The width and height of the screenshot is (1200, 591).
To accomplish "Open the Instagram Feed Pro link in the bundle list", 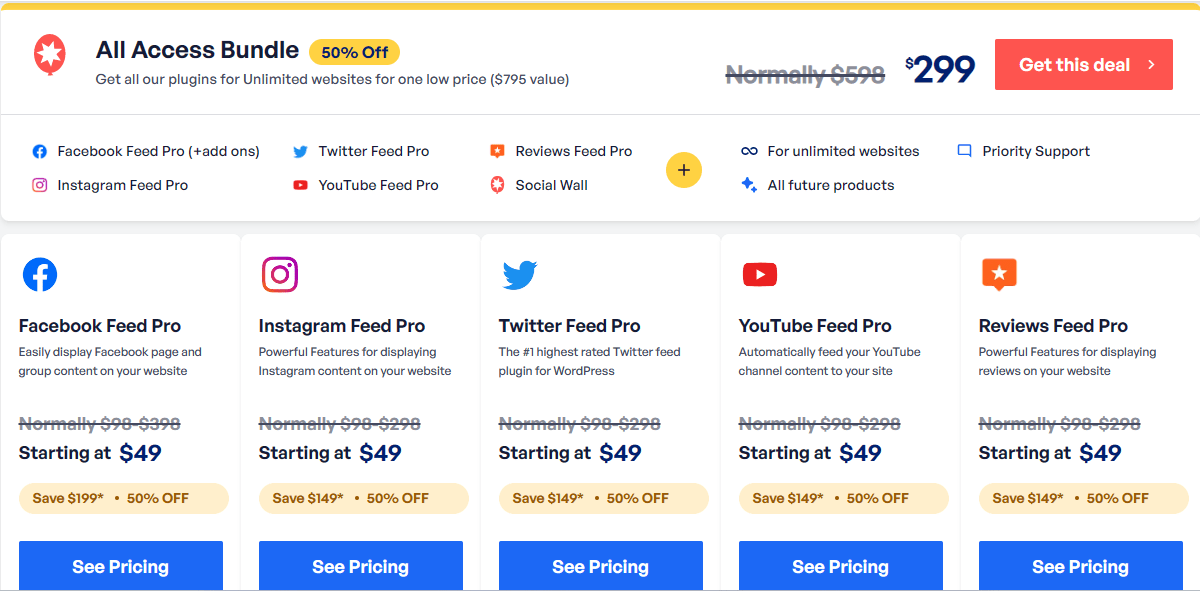I will (120, 185).
